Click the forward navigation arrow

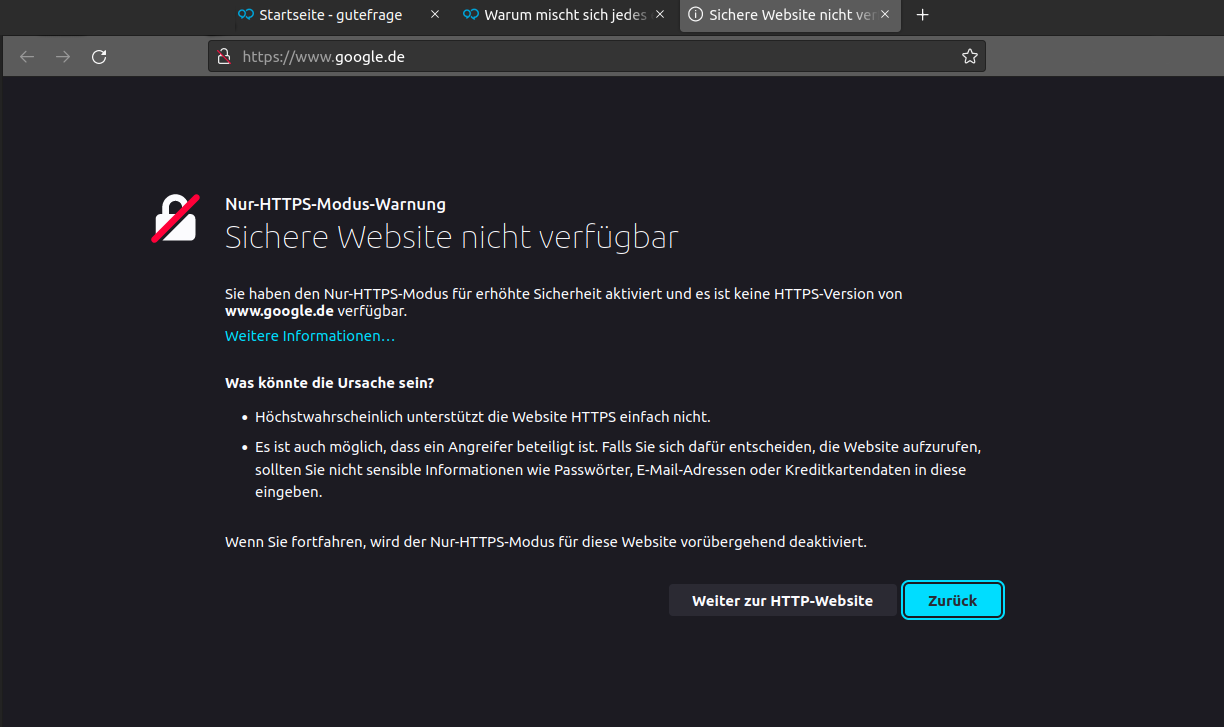62,56
